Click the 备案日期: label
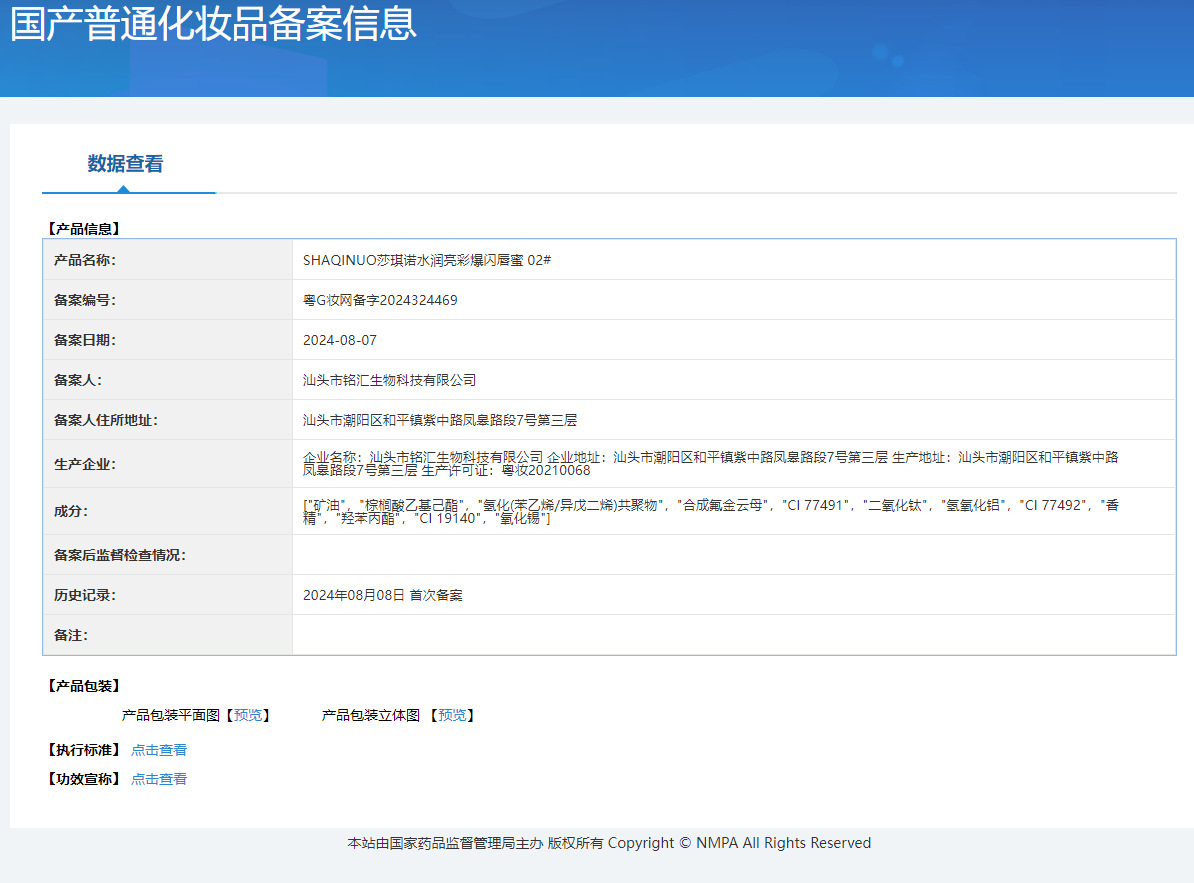The image size is (1194, 883). click(x=85, y=340)
